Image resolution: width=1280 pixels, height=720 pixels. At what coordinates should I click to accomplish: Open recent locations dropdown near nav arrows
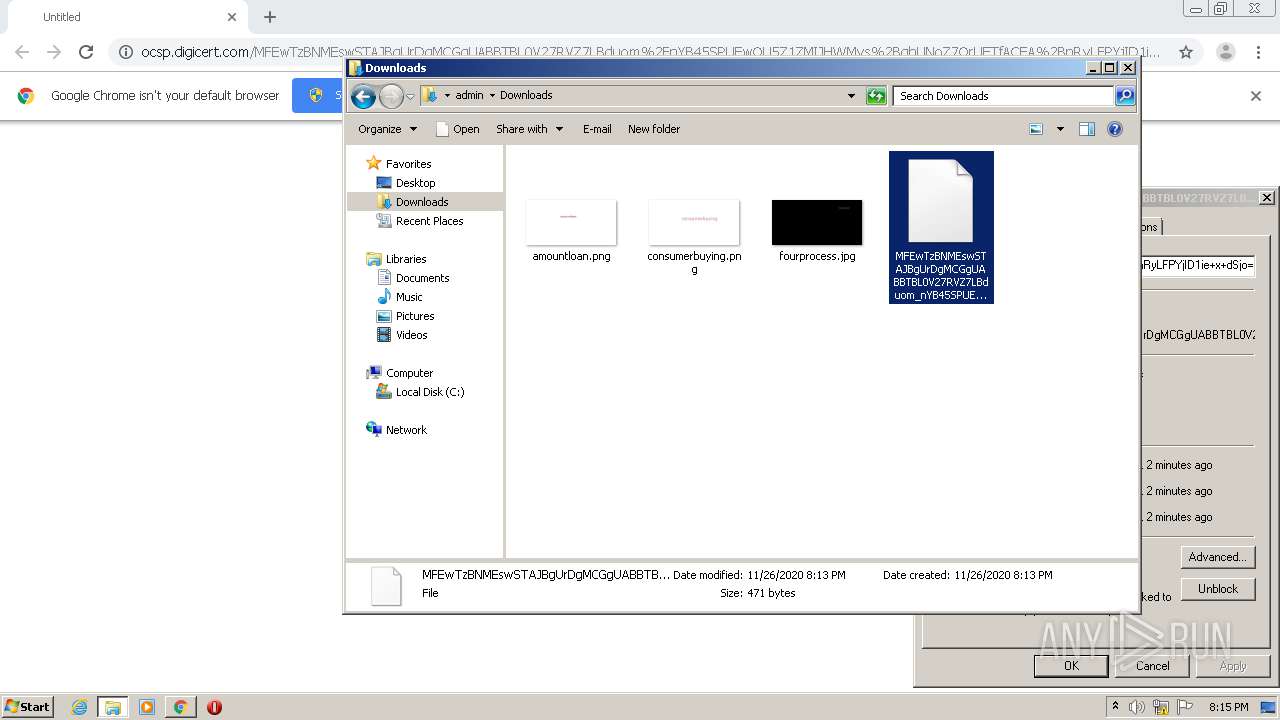tap(410, 96)
